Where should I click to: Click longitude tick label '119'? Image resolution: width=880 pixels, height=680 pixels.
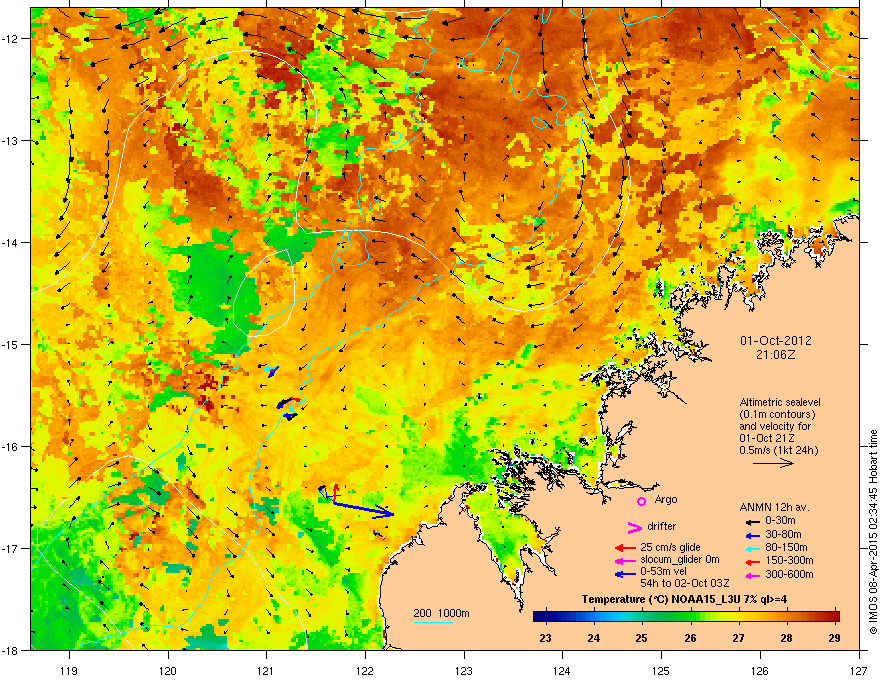tap(69, 670)
